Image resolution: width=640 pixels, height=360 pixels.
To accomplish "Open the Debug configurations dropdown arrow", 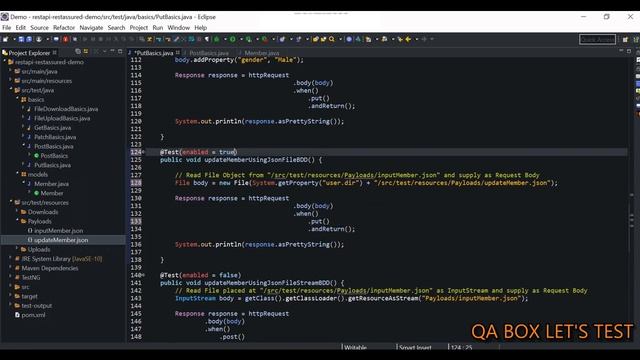I will 225,39.
